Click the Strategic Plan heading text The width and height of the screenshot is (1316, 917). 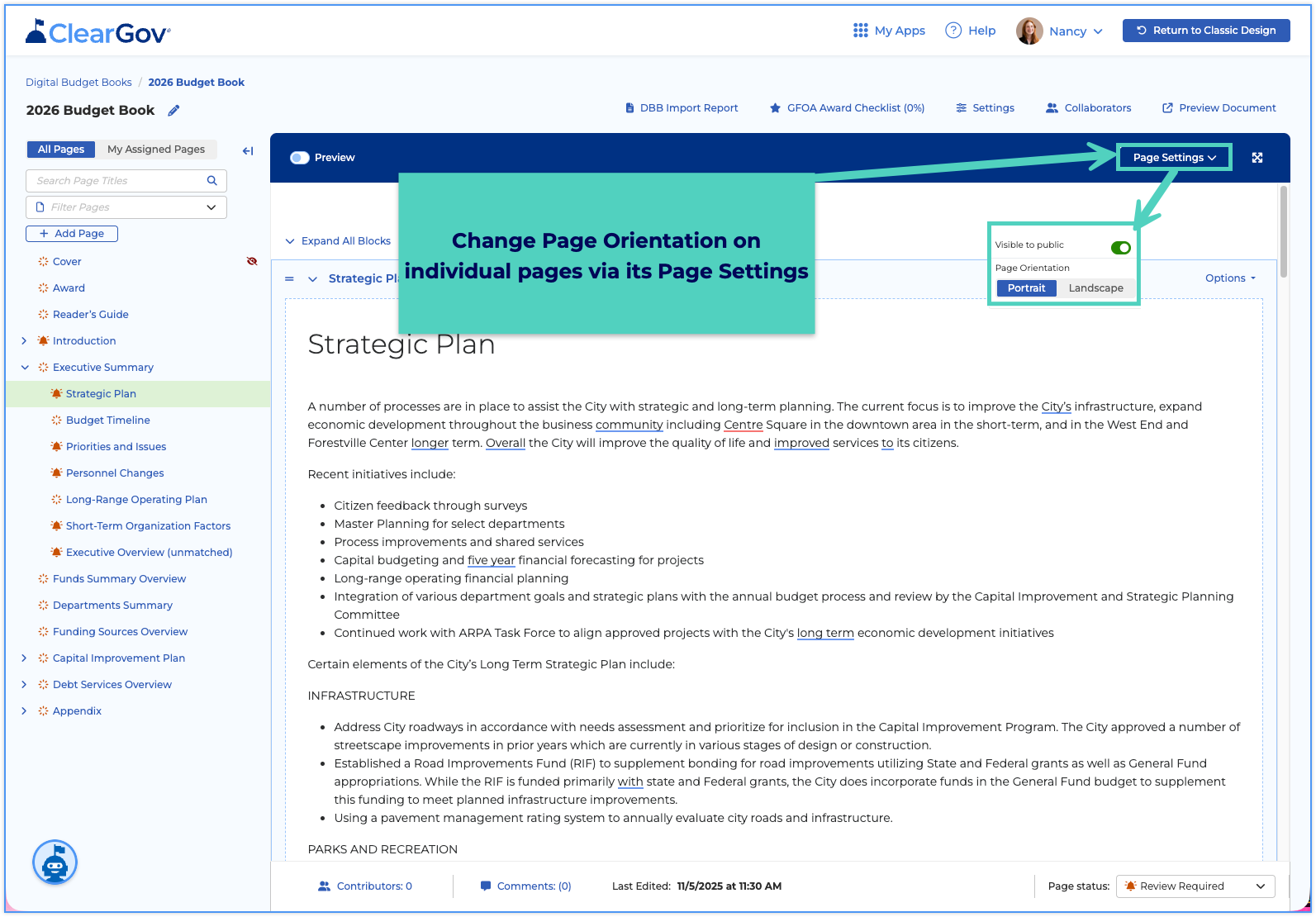(x=401, y=344)
